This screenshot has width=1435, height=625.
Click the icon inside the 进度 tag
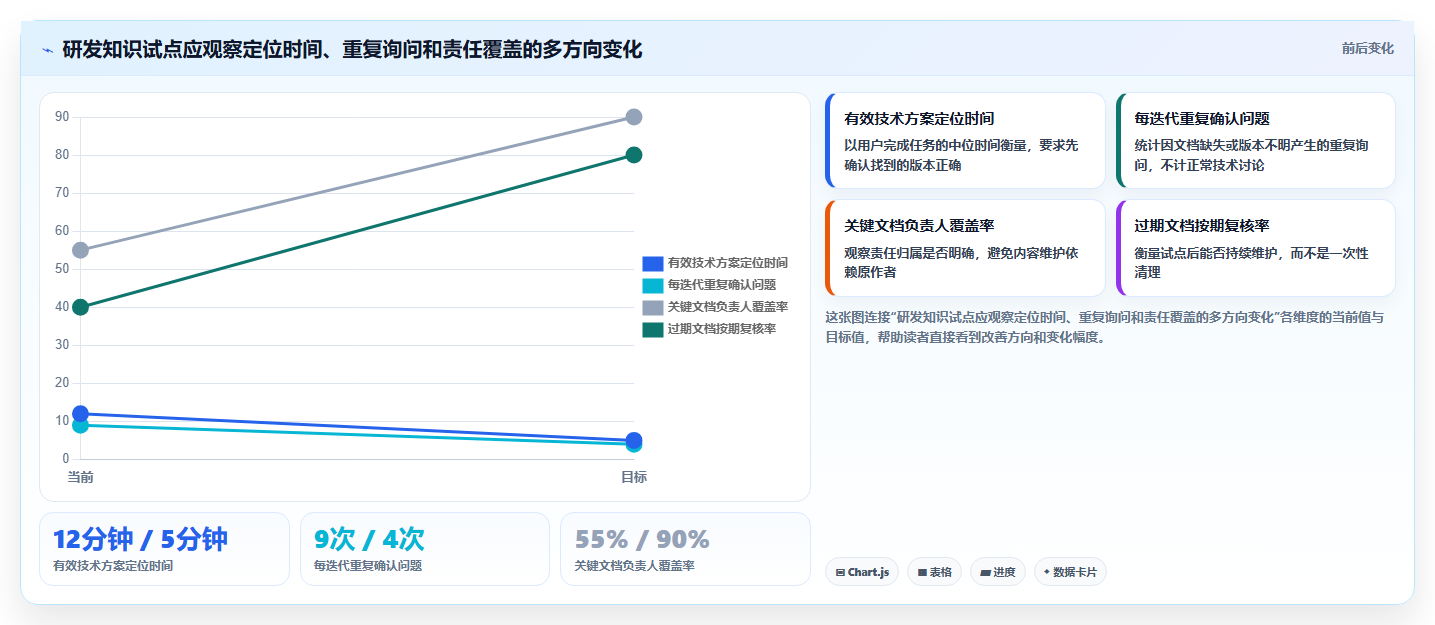click(x=985, y=573)
